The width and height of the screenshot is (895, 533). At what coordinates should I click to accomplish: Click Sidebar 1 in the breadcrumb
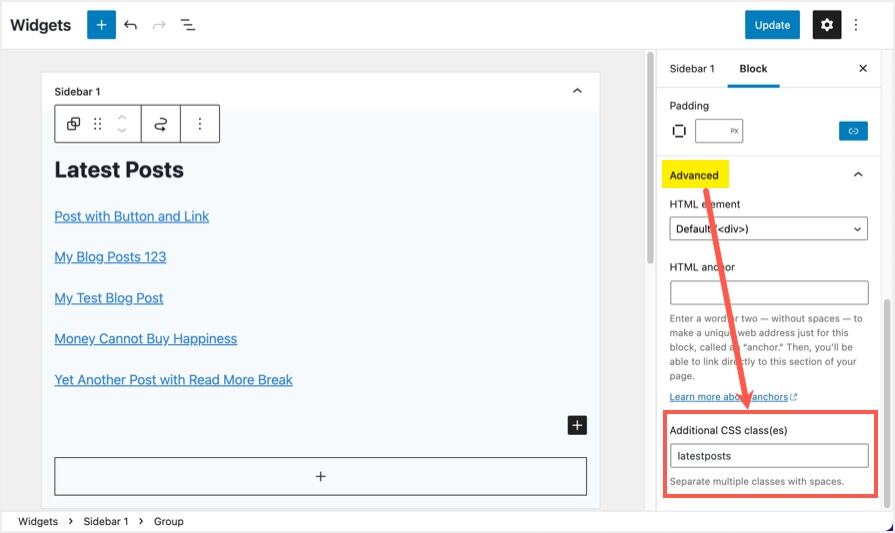[x=106, y=521]
